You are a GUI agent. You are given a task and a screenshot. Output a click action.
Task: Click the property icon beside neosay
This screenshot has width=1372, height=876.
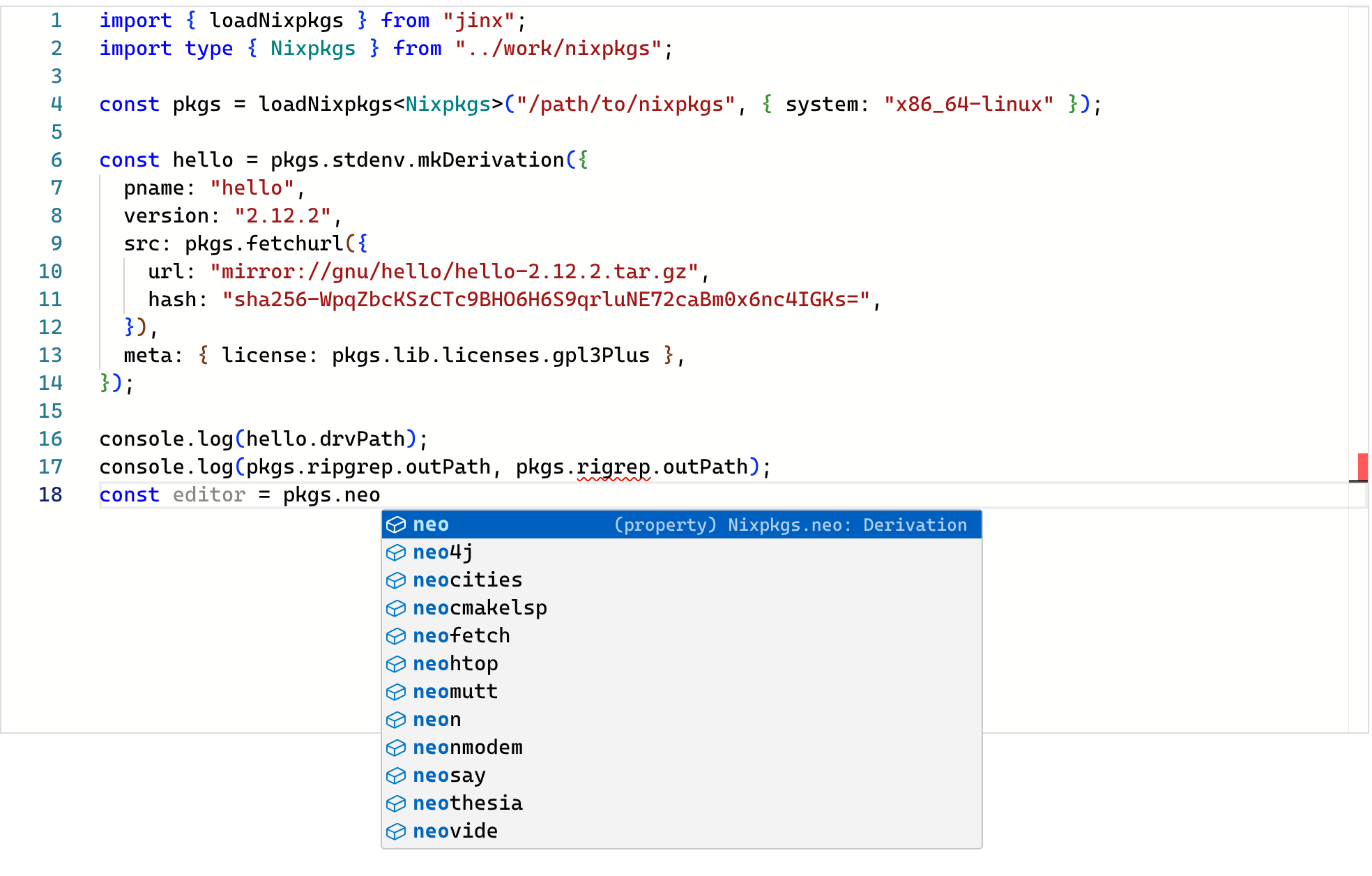tap(396, 777)
